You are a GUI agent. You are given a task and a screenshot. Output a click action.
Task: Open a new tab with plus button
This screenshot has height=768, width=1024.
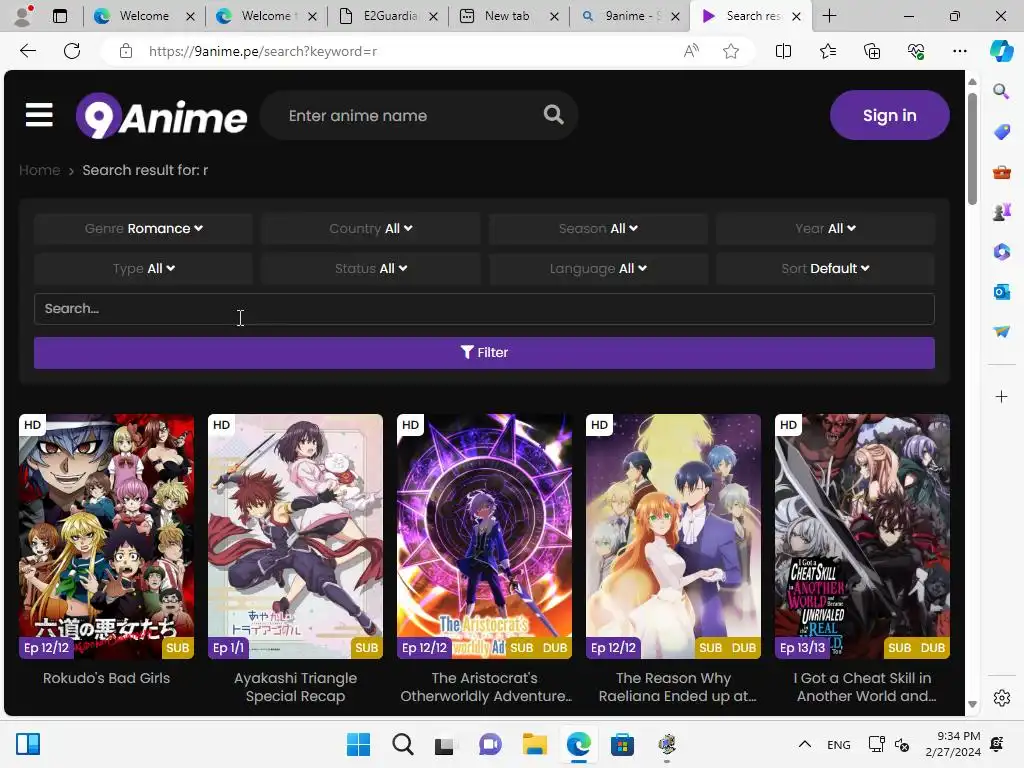click(x=829, y=16)
